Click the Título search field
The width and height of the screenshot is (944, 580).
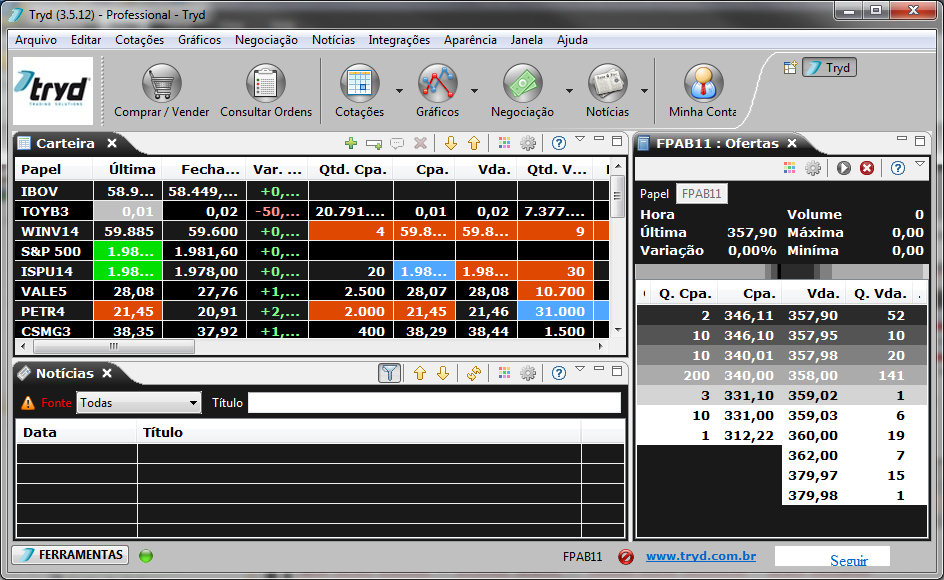434,403
